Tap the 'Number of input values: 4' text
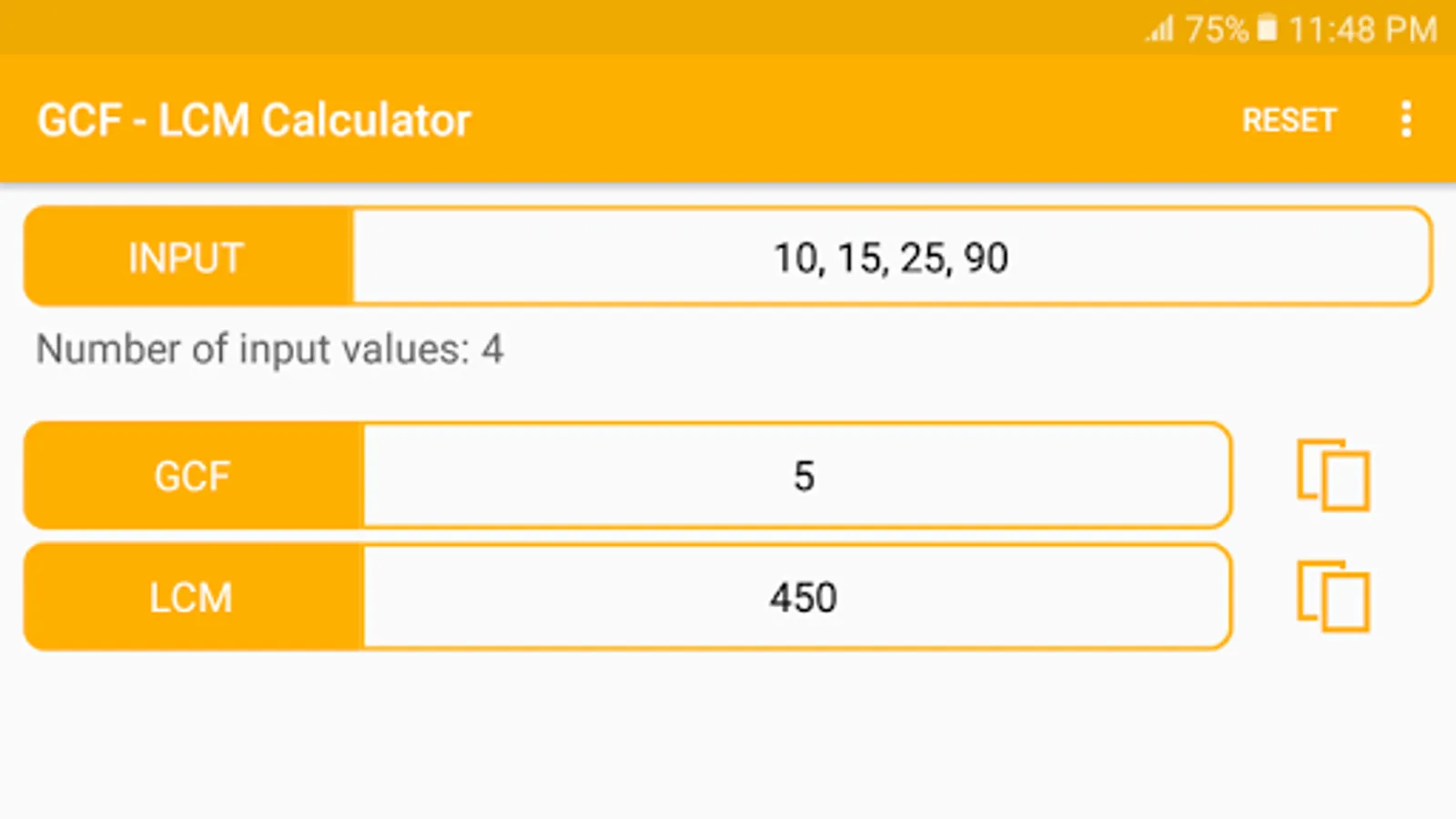 [x=269, y=349]
